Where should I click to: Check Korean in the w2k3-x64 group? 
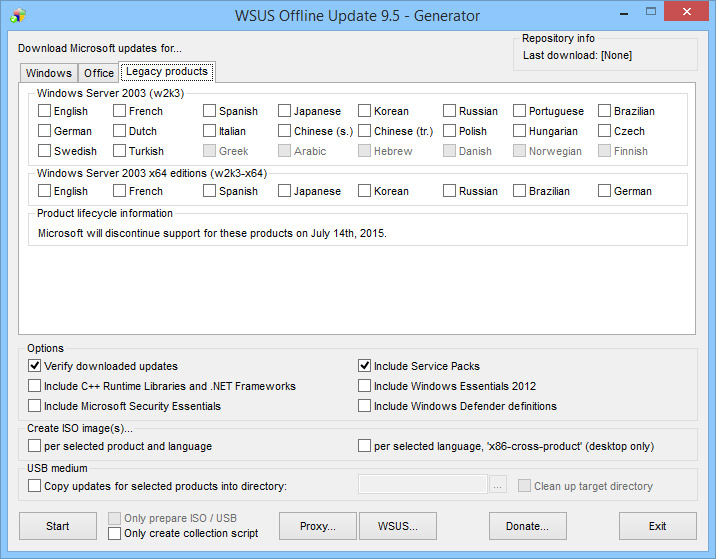tap(364, 191)
